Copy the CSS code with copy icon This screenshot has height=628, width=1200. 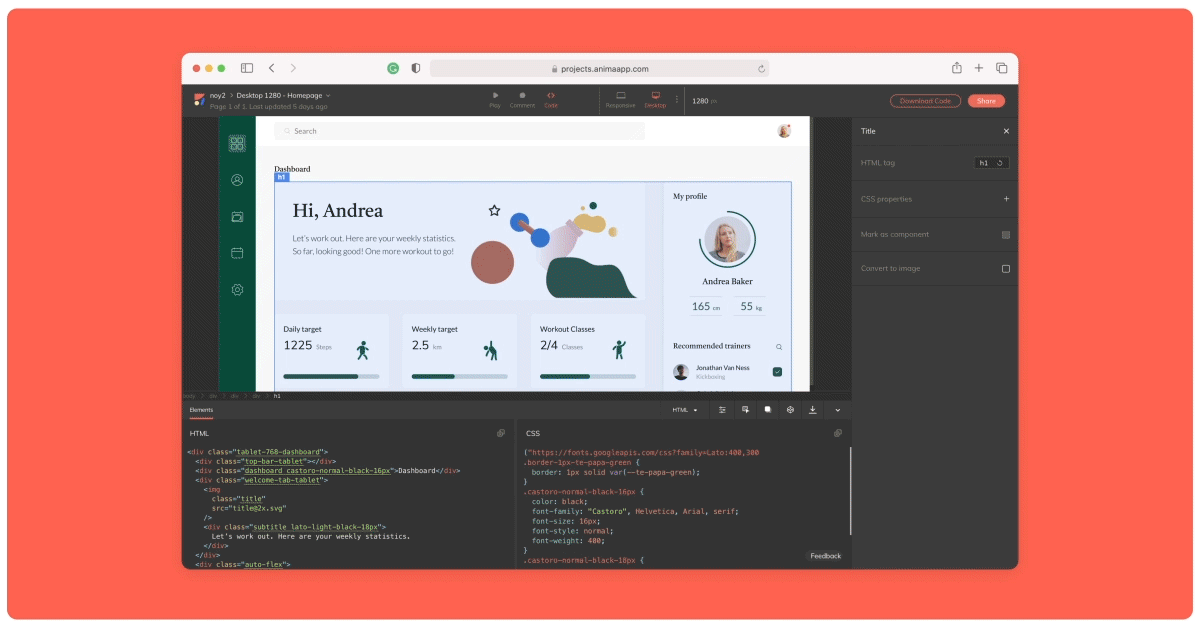(838, 433)
